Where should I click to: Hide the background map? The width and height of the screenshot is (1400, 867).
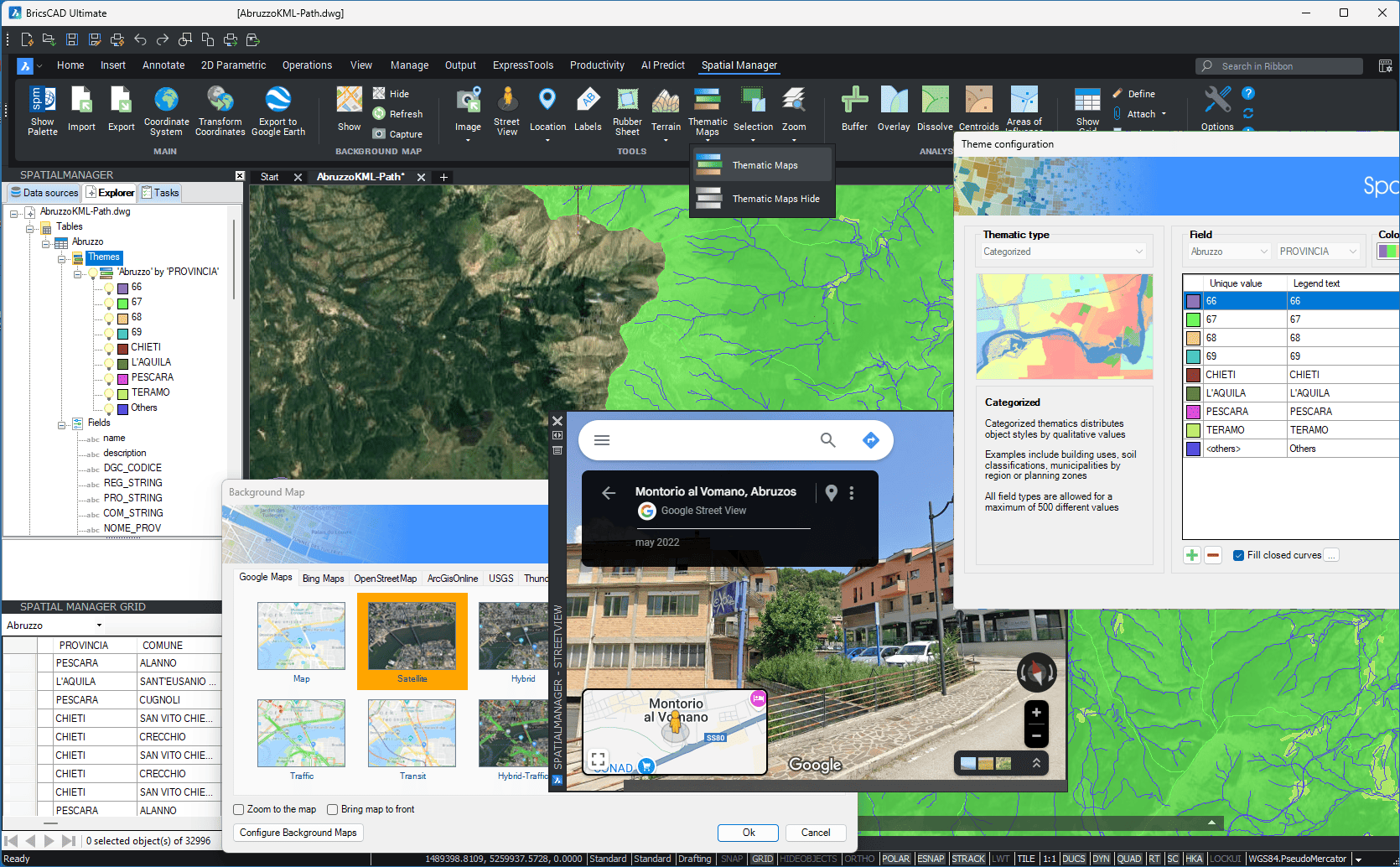click(391, 94)
